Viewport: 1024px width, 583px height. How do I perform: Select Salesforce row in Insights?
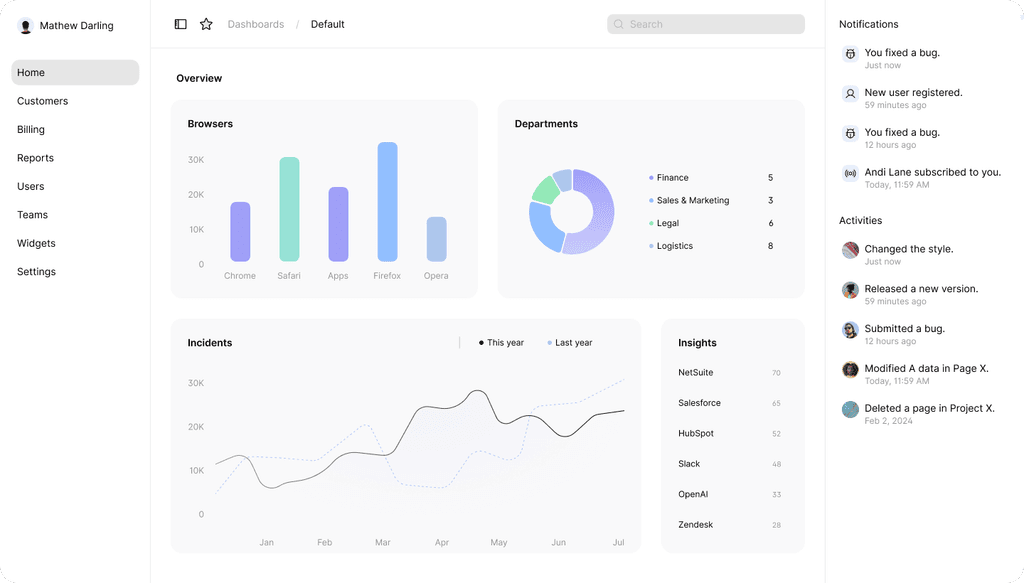coord(700,403)
